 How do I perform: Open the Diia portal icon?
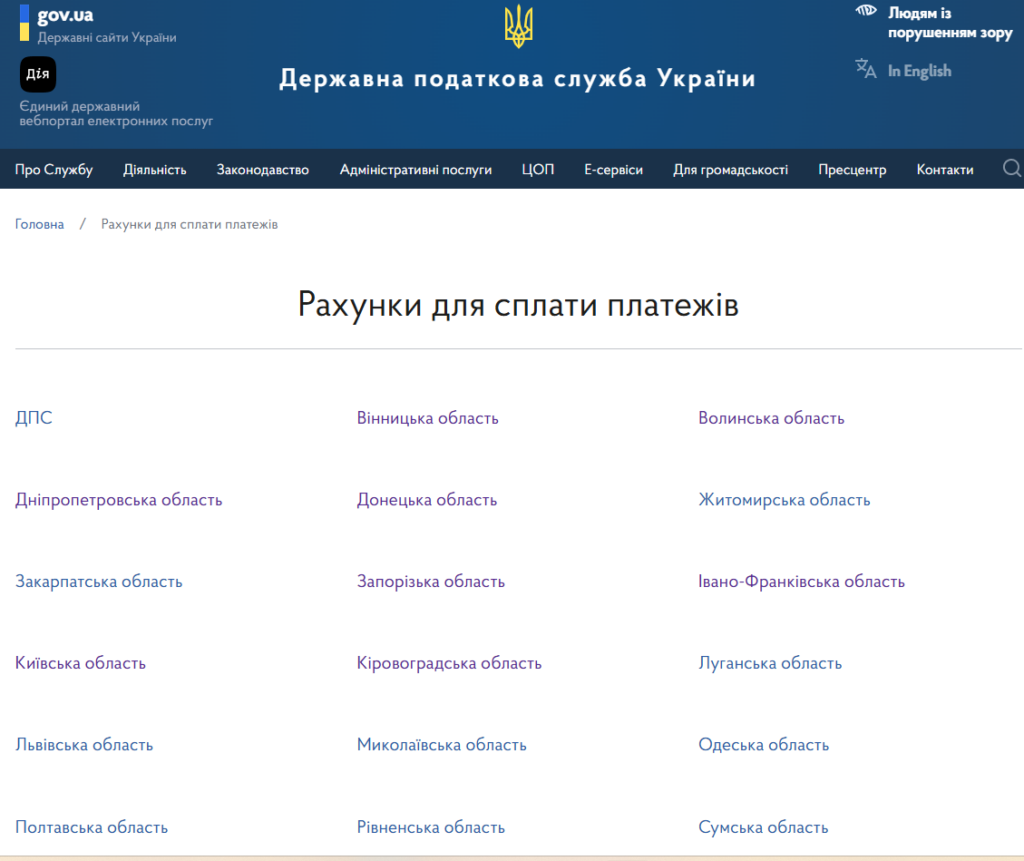click(38, 74)
